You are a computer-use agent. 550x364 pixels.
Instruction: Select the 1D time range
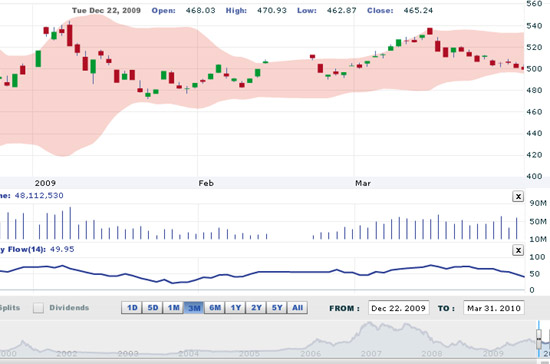click(x=132, y=308)
